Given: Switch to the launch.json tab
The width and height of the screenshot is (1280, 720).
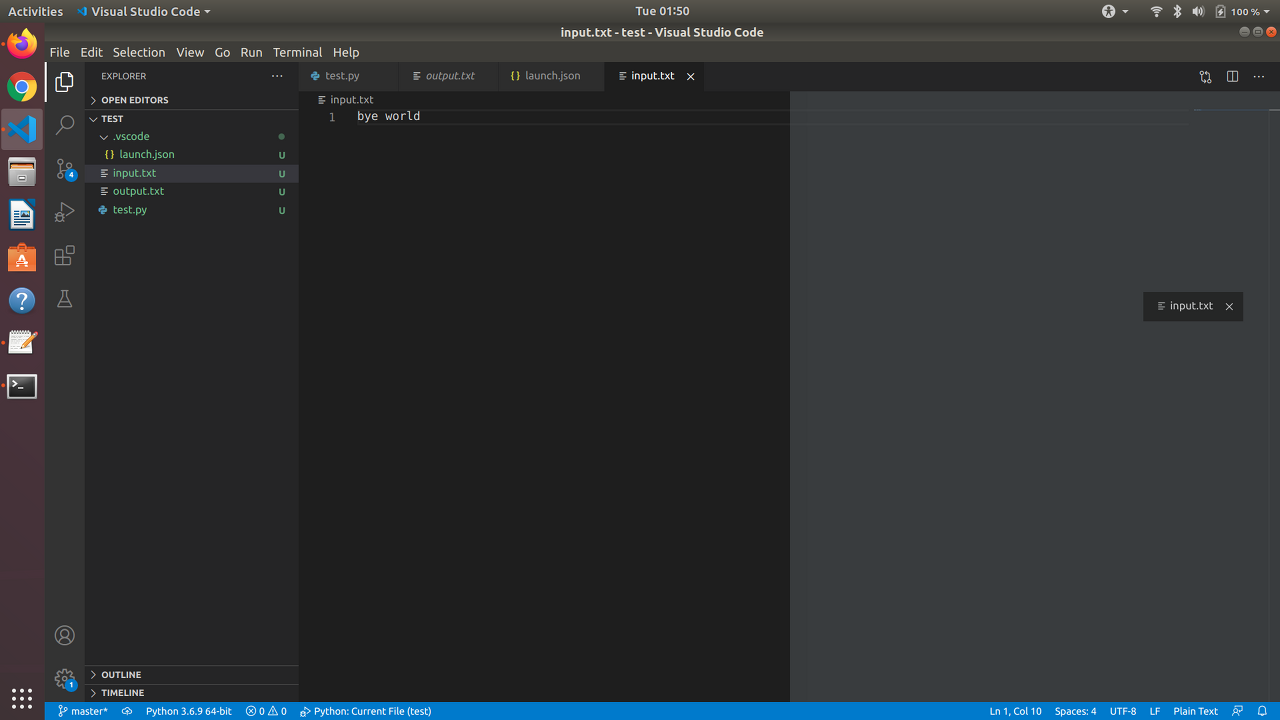Looking at the screenshot, I should (x=551, y=76).
